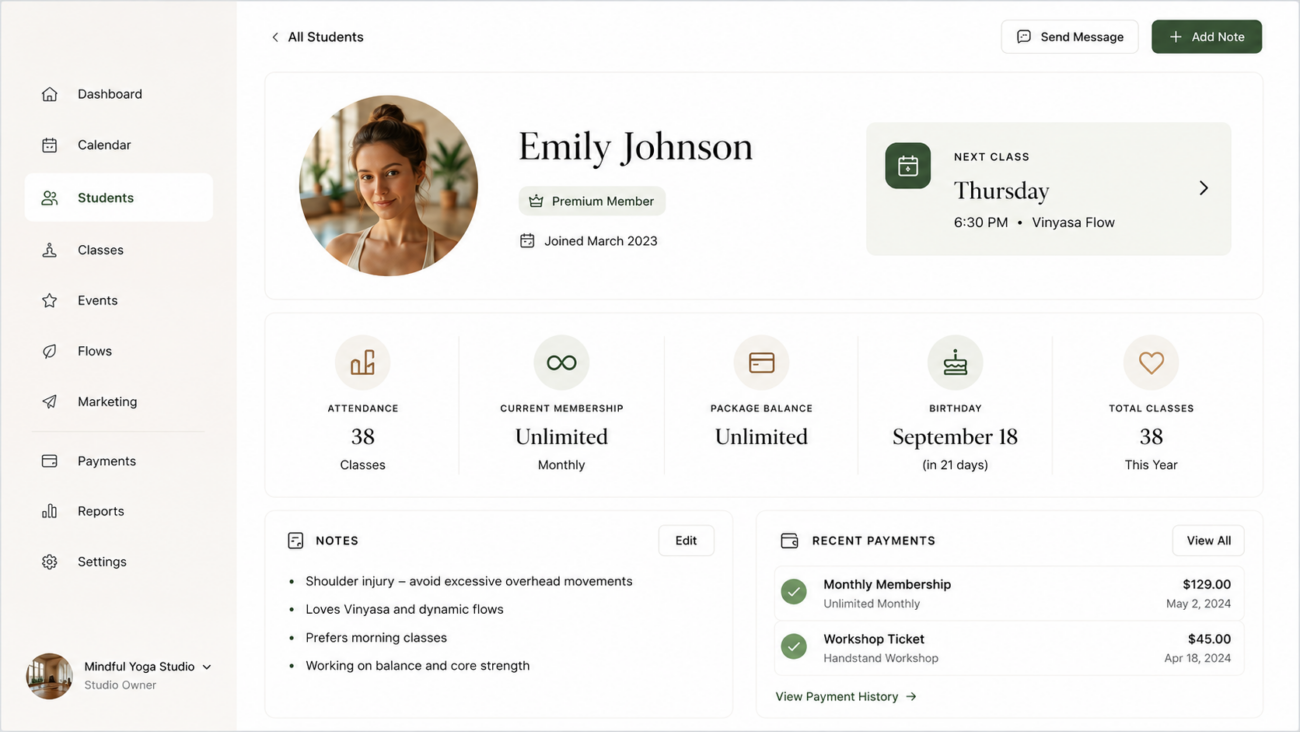Screen dimensions: 1300x732
Task: Click note 'Prefers morning classes'
Action: click(x=376, y=638)
